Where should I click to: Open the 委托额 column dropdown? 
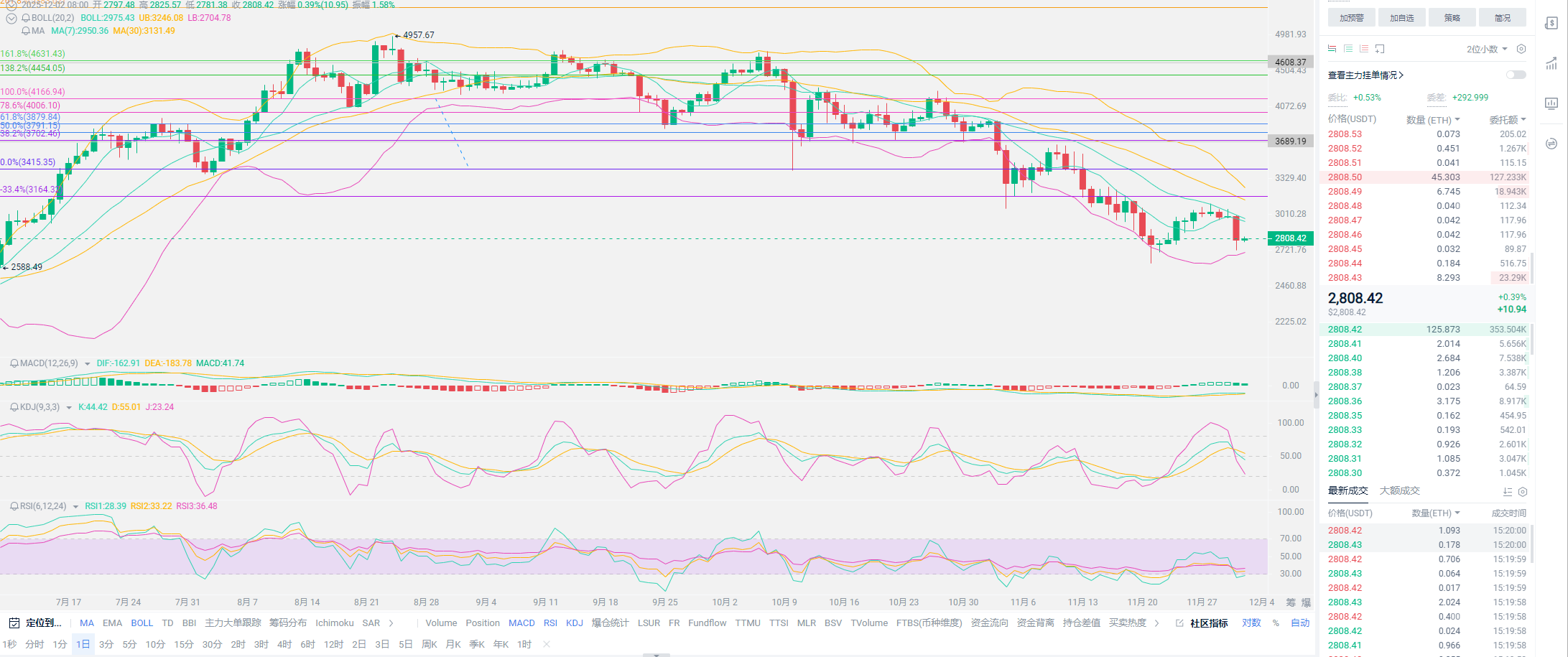(1507, 120)
